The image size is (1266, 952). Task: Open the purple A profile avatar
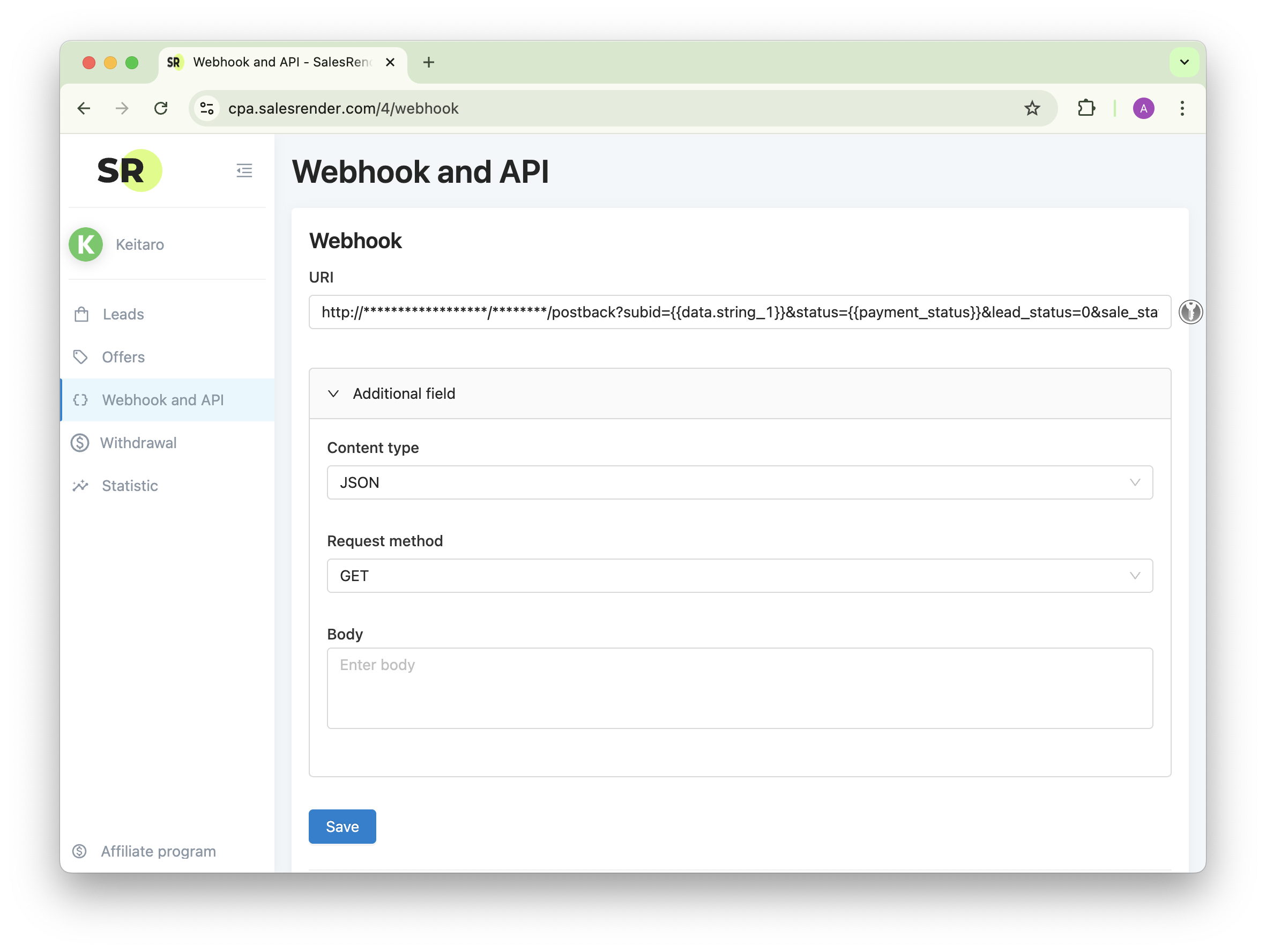(x=1143, y=108)
